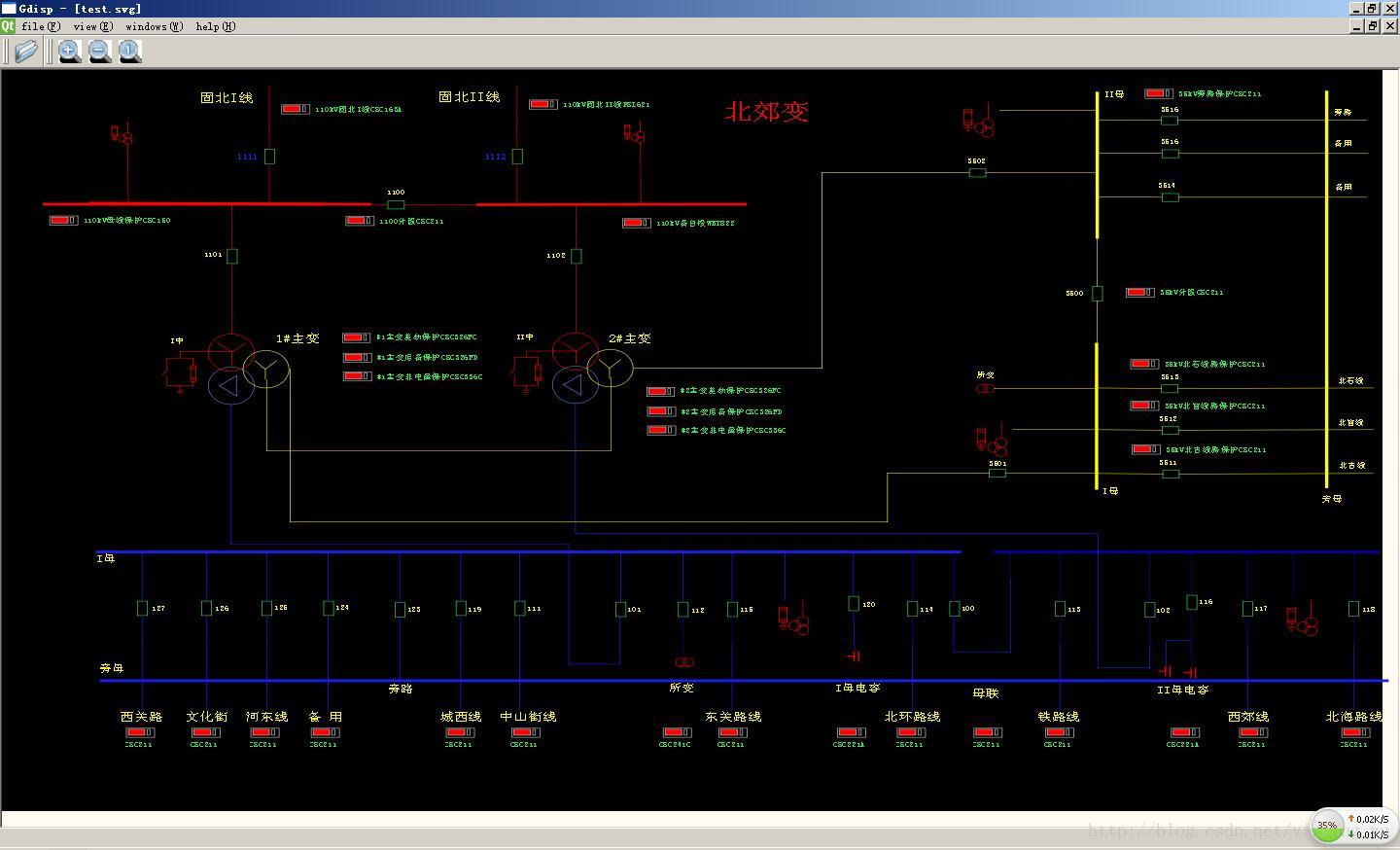Viewport: 1400px width, 850px height.
Task: Open the help menu
Action: pyautogui.click(x=215, y=26)
